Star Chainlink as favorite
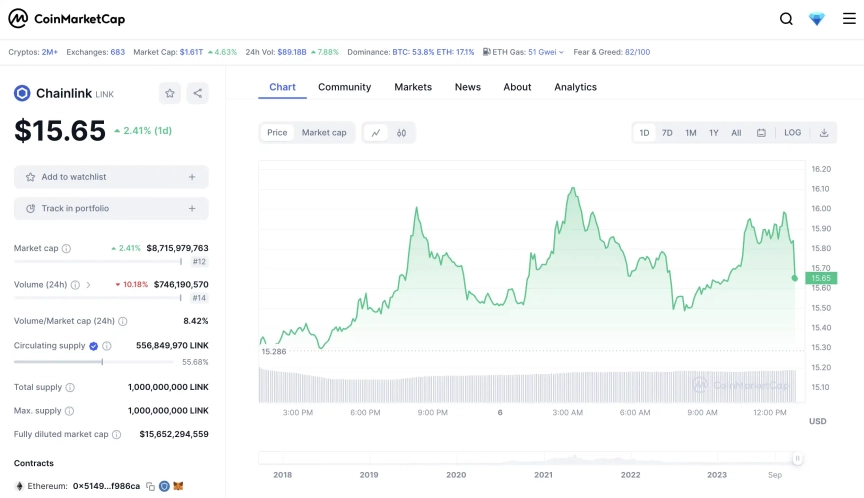 170,93
